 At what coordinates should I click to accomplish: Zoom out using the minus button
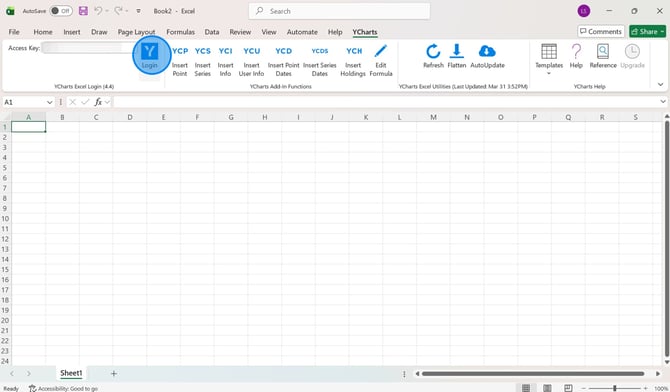pyautogui.click(x=583, y=388)
